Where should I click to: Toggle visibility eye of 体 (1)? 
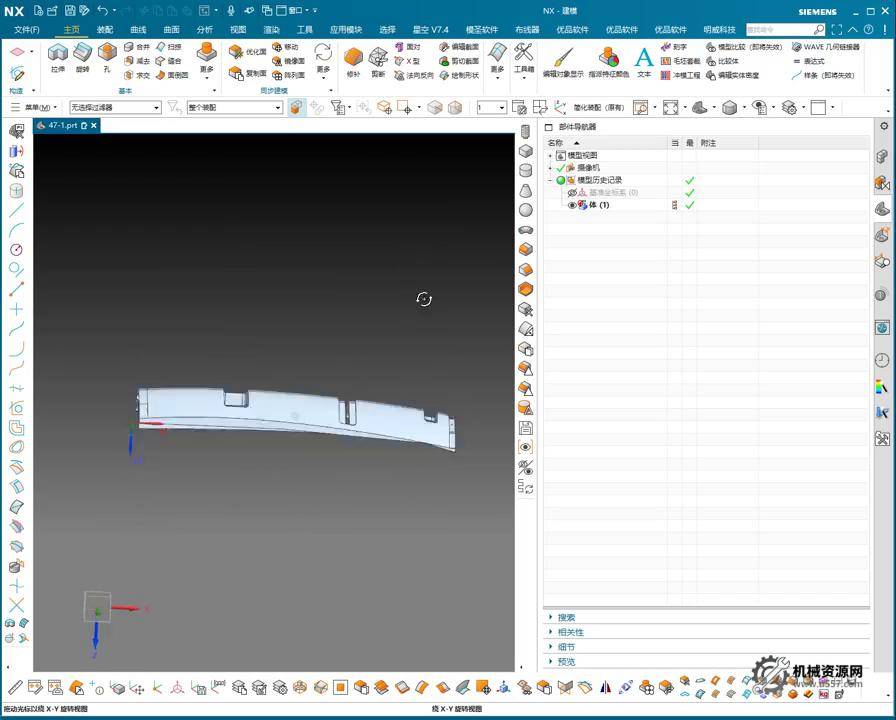[573, 205]
